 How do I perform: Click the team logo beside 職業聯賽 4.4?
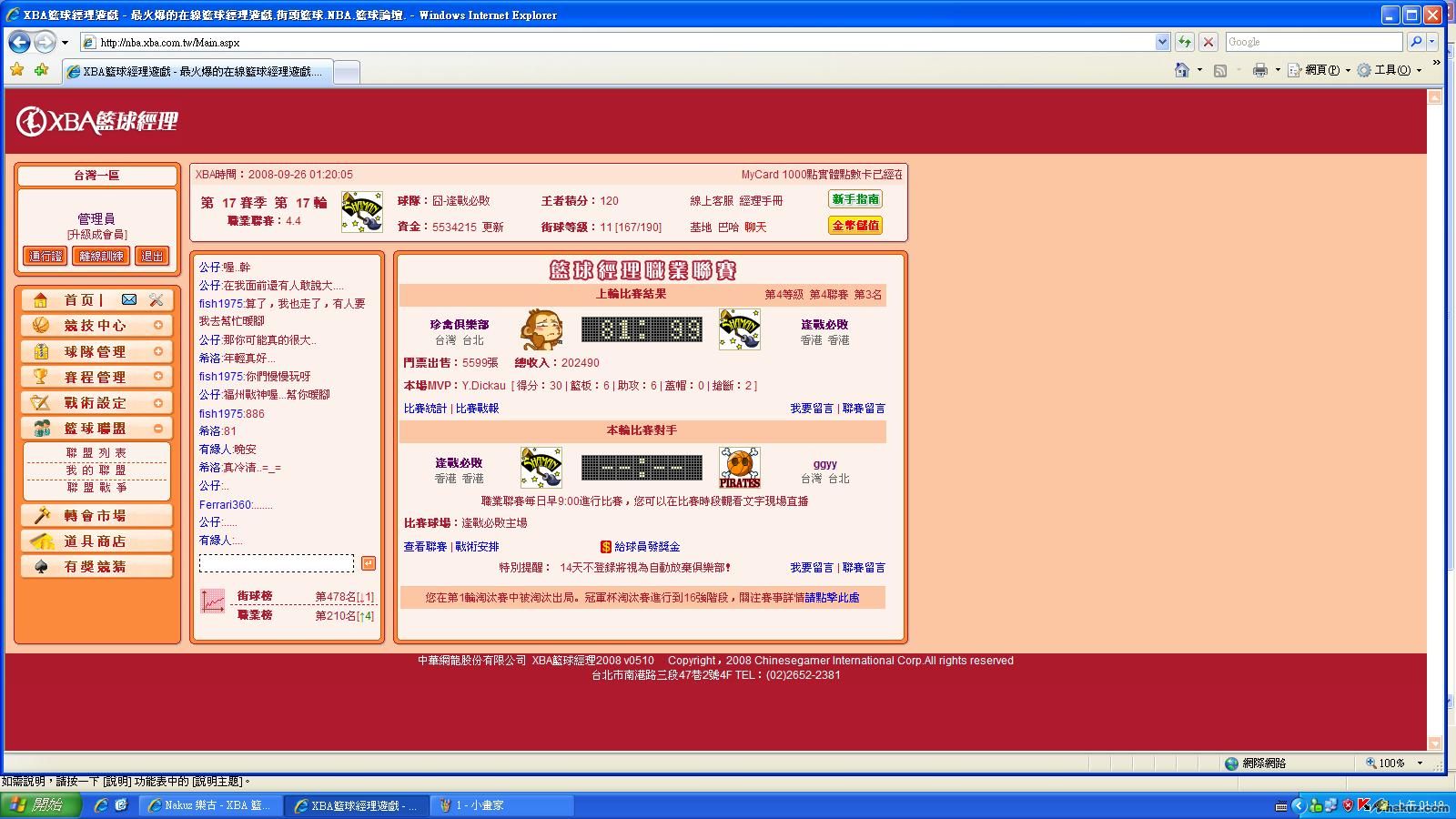coord(361,212)
